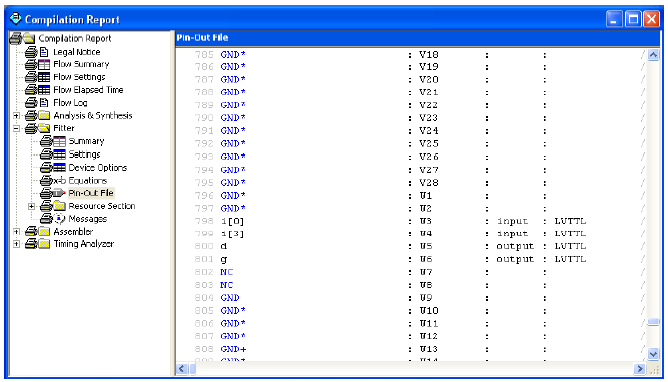Click pin name 'g' on line 801

pos(224,259)
